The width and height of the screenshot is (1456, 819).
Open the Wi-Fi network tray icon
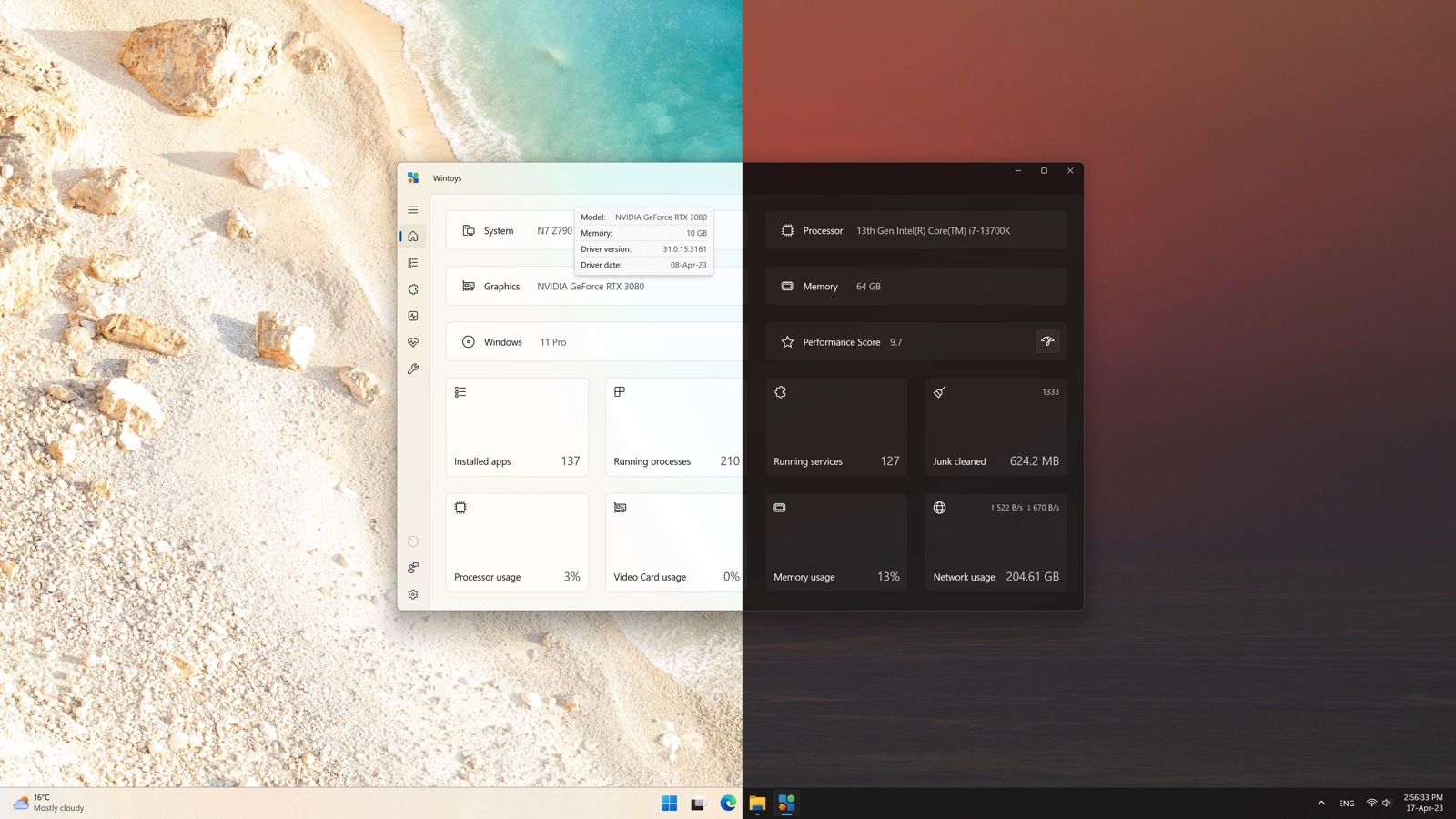pos(1371,803)
